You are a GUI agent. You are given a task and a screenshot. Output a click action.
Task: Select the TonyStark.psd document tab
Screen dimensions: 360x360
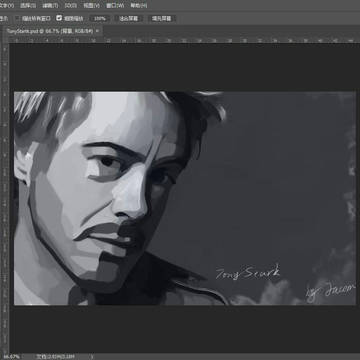point(50,31)
